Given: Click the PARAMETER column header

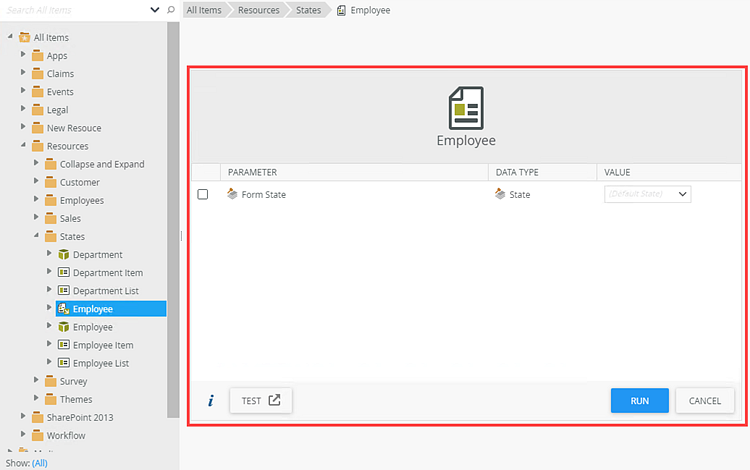Looking at the screenshot, I should pos(354,172).
